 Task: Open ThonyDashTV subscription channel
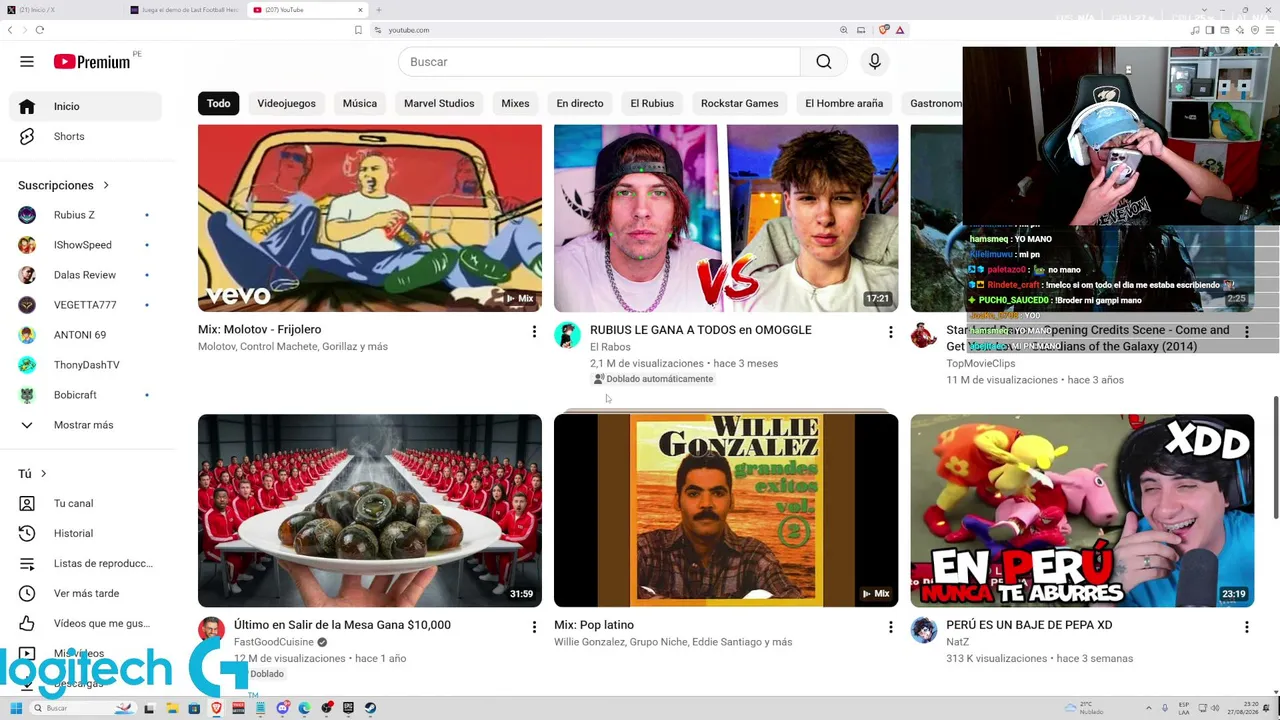pyautogui.click(x=85, y=365)
